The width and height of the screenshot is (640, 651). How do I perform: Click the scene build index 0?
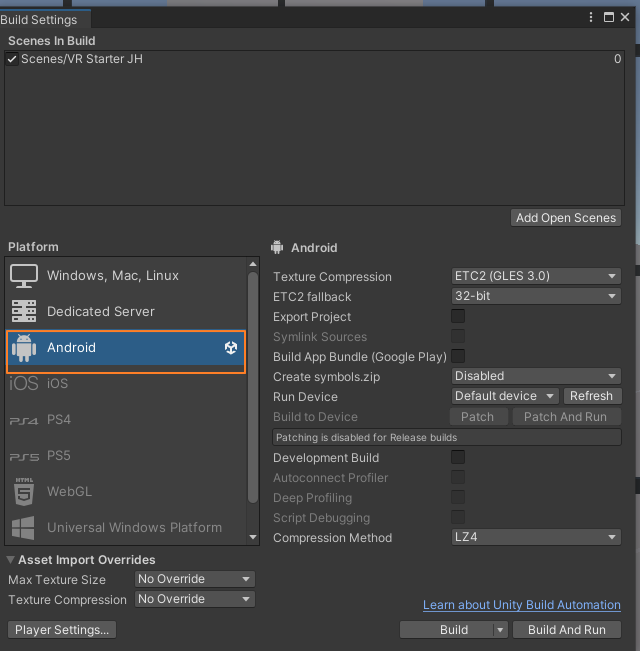pyautogui.click(x=617, y=59)
